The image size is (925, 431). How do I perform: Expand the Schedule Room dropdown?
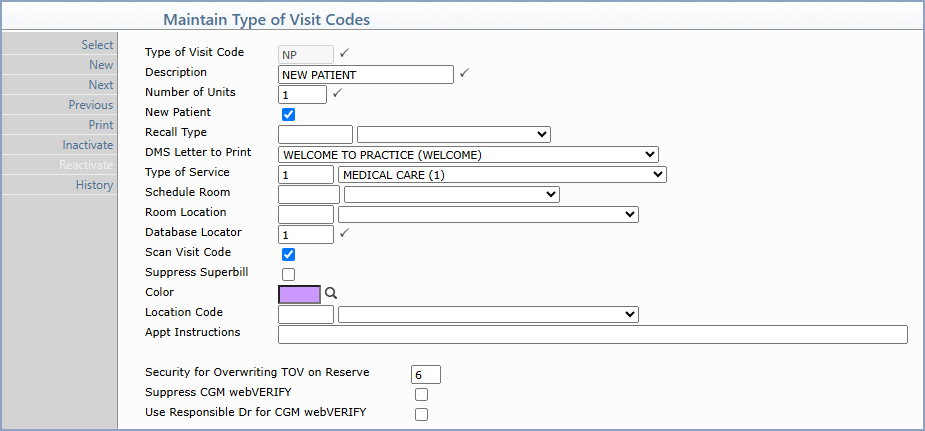click(x=452, y=194)
